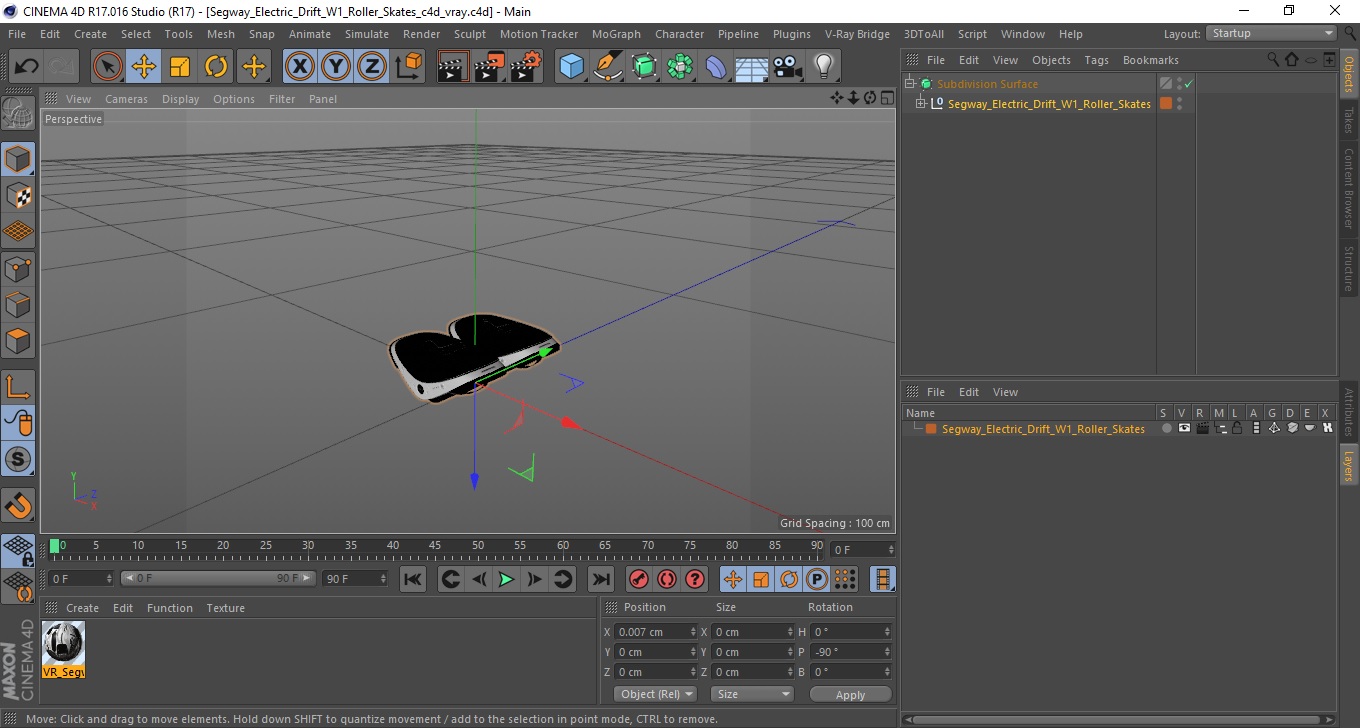This screenshot has width=1360, height=728.
Task: Activate the Rotate tool
Action: coord(216,67)
